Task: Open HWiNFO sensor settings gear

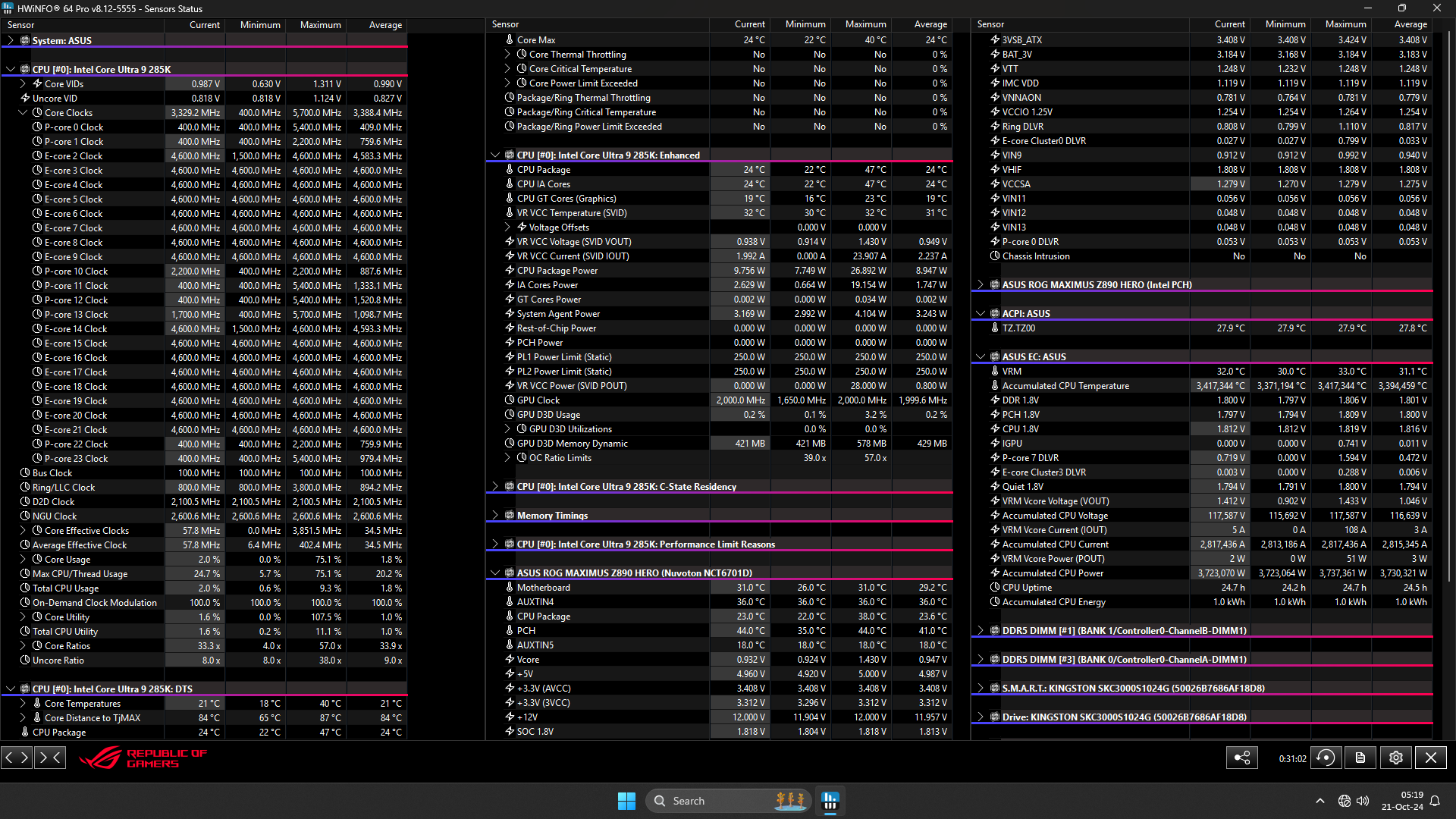Action: (1395, 758)
